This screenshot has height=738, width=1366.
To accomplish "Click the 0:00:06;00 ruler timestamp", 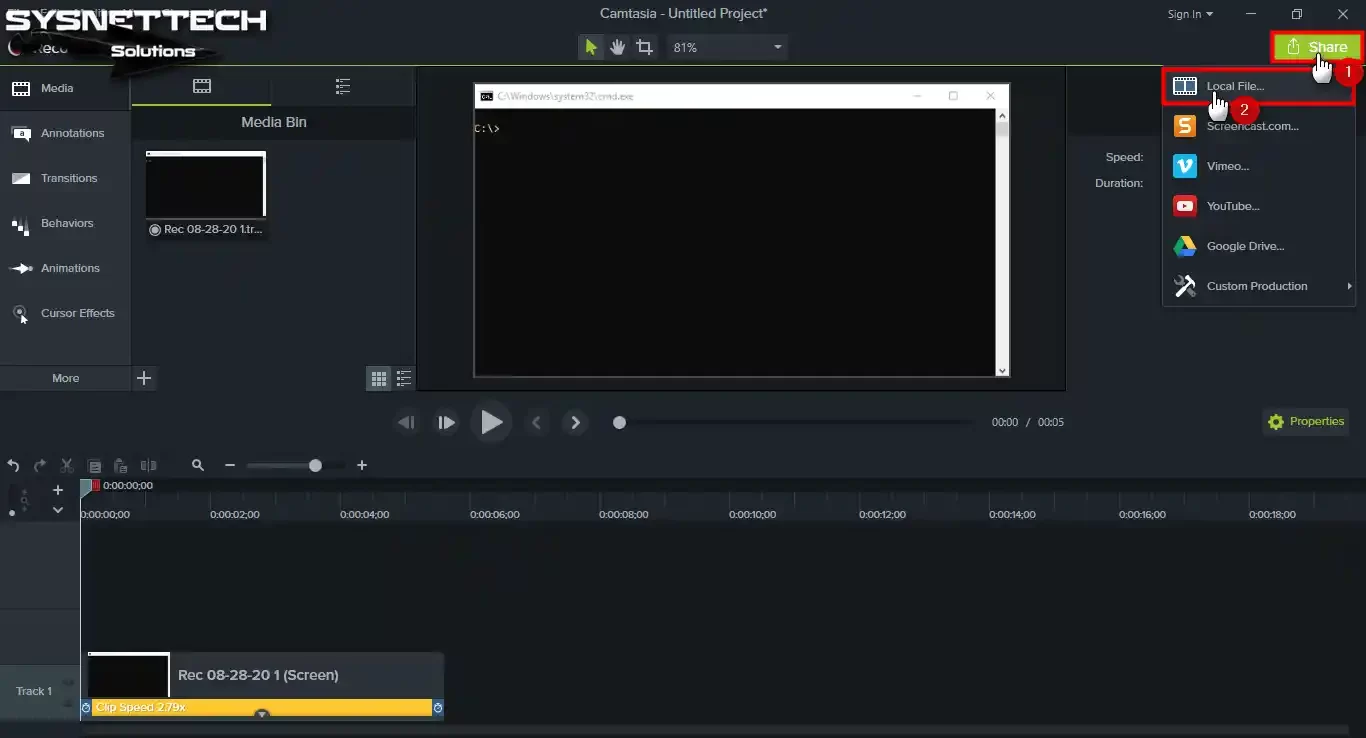I will point(495,515).
